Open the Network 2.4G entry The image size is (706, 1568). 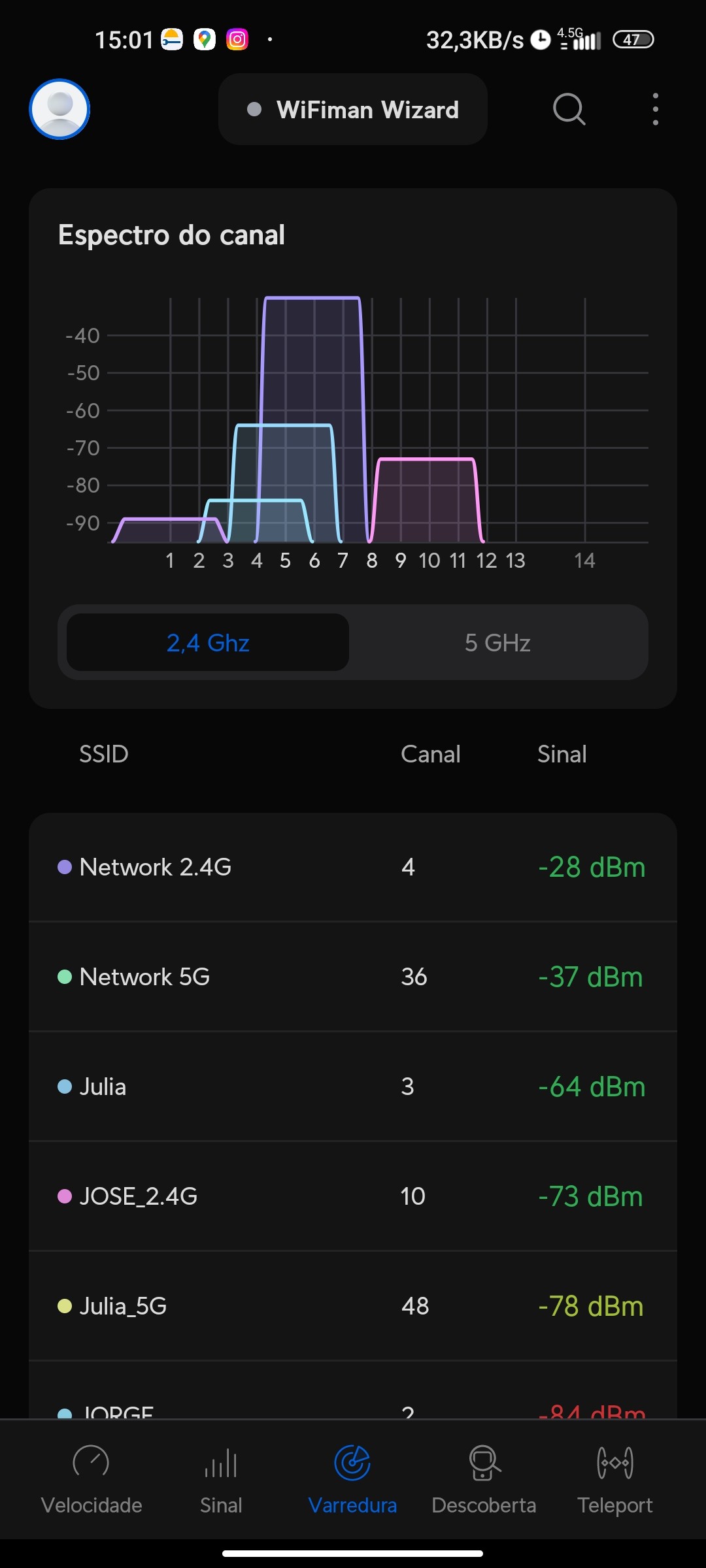353,868
